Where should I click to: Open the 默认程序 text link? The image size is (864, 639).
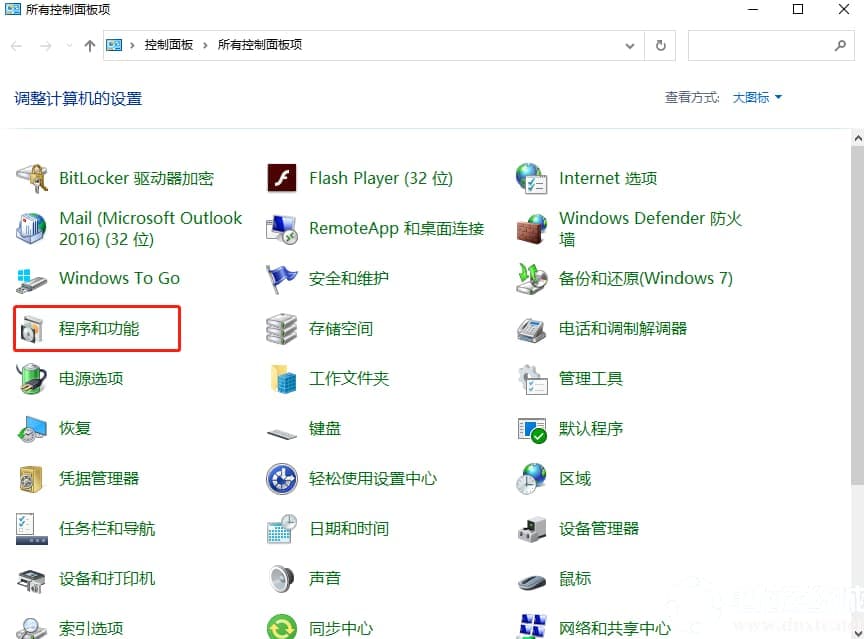click(x=591, y=429)
